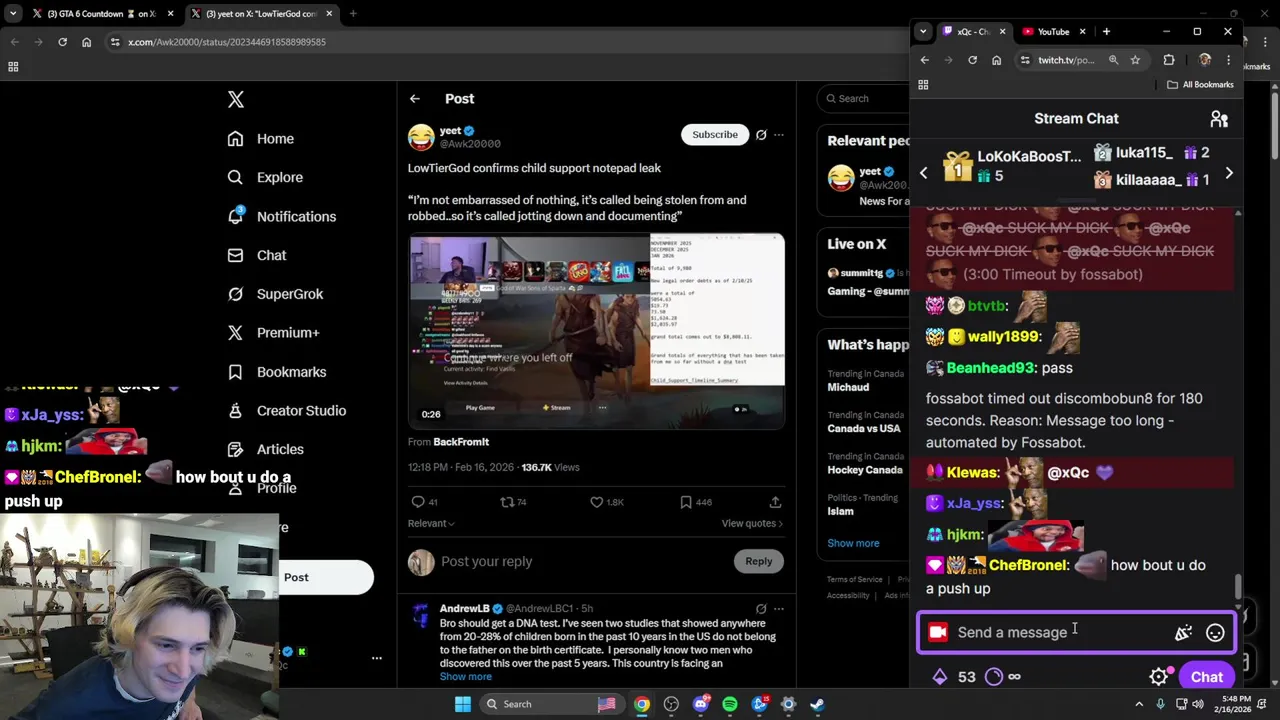
Task: Open Steam from the taskbar
Action: [817, 704]
